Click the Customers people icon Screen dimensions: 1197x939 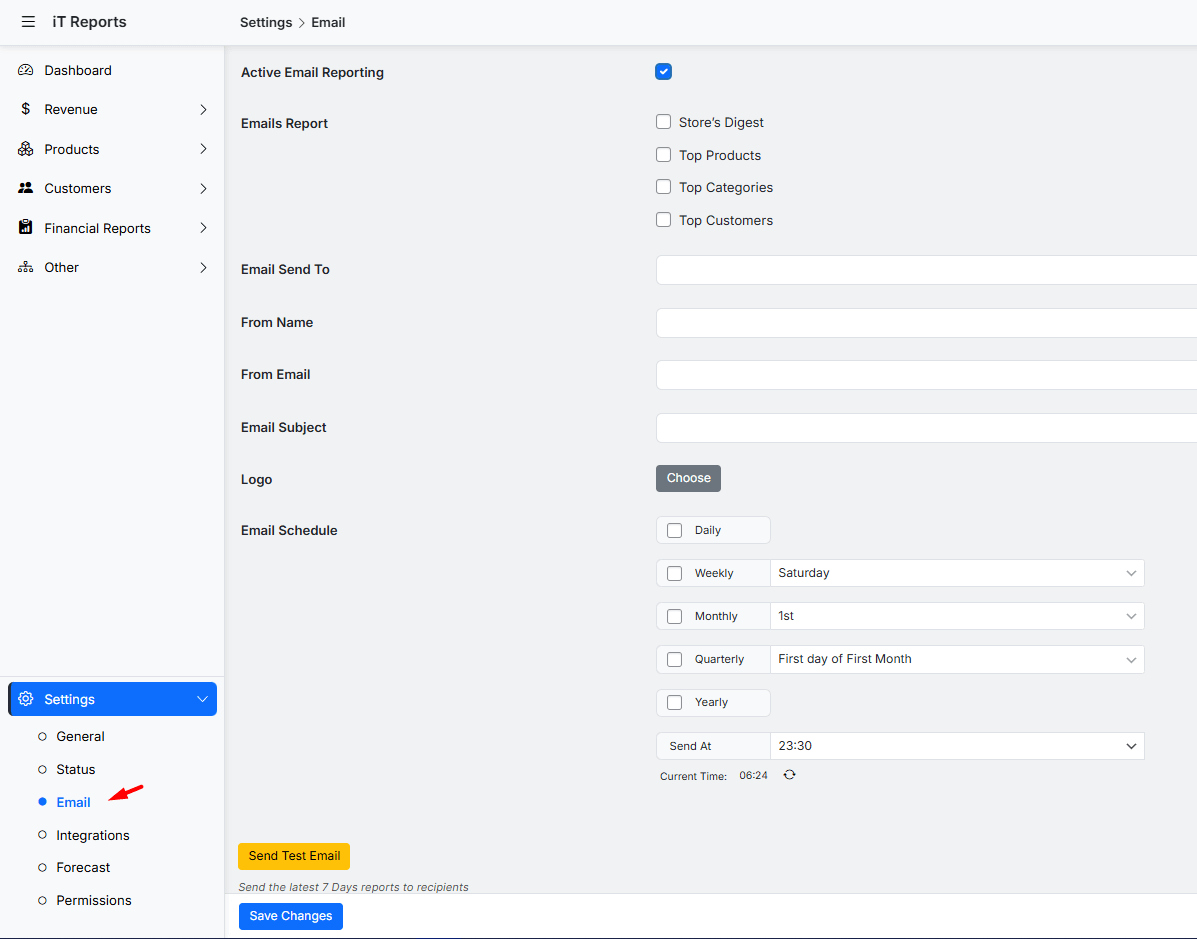[x=26, y=188]
